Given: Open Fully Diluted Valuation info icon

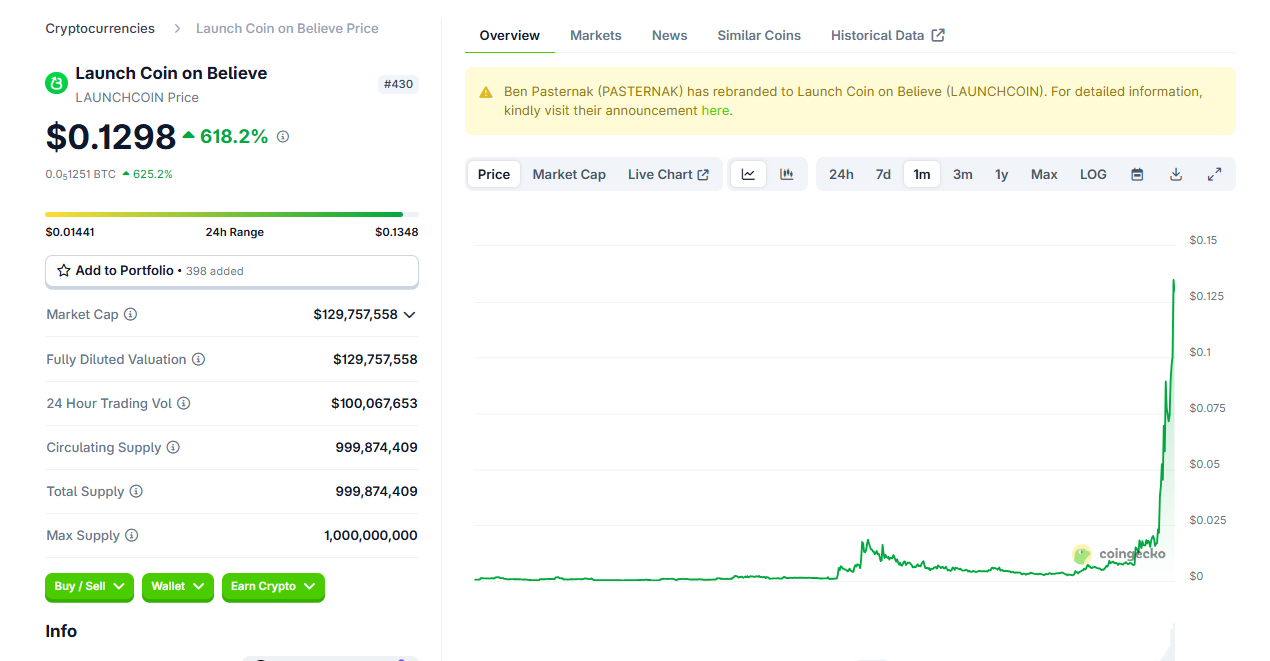Looking at the screenshot, I should [x=198, y=359].
